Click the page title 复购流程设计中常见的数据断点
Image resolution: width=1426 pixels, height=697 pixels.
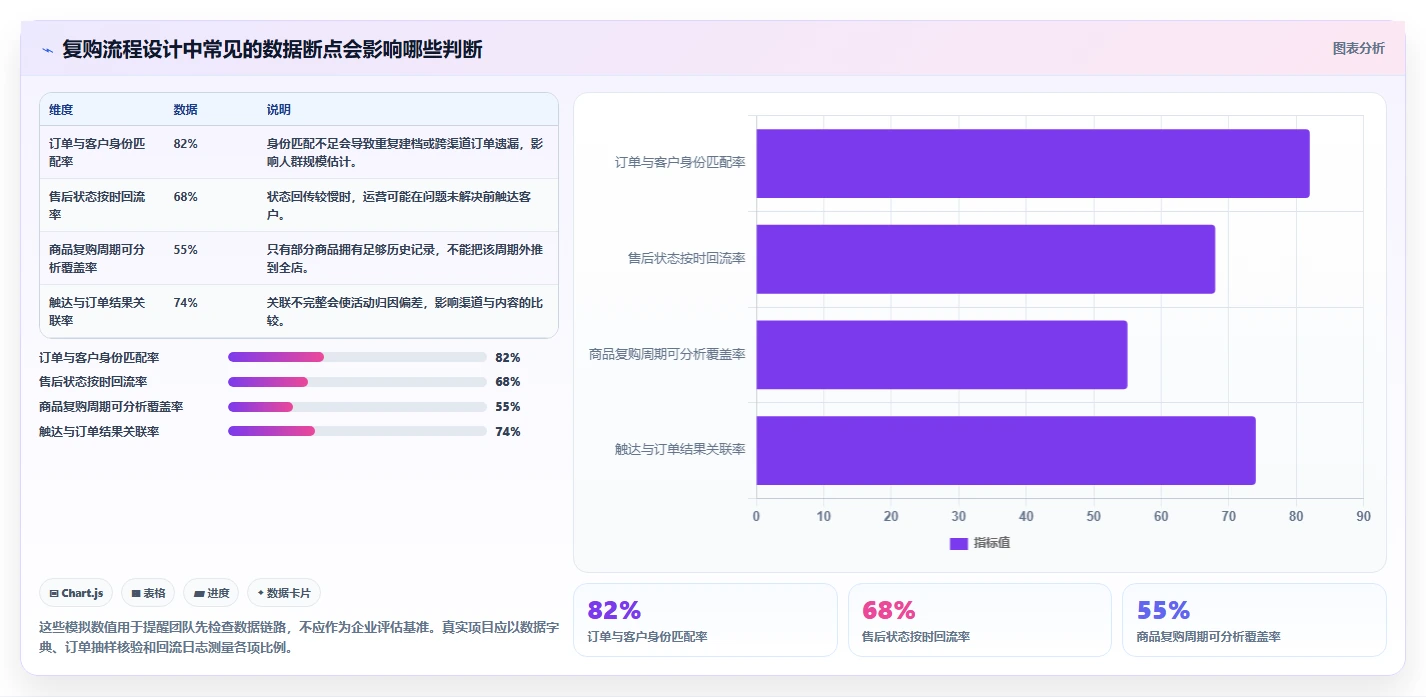(x=272, y=49)
